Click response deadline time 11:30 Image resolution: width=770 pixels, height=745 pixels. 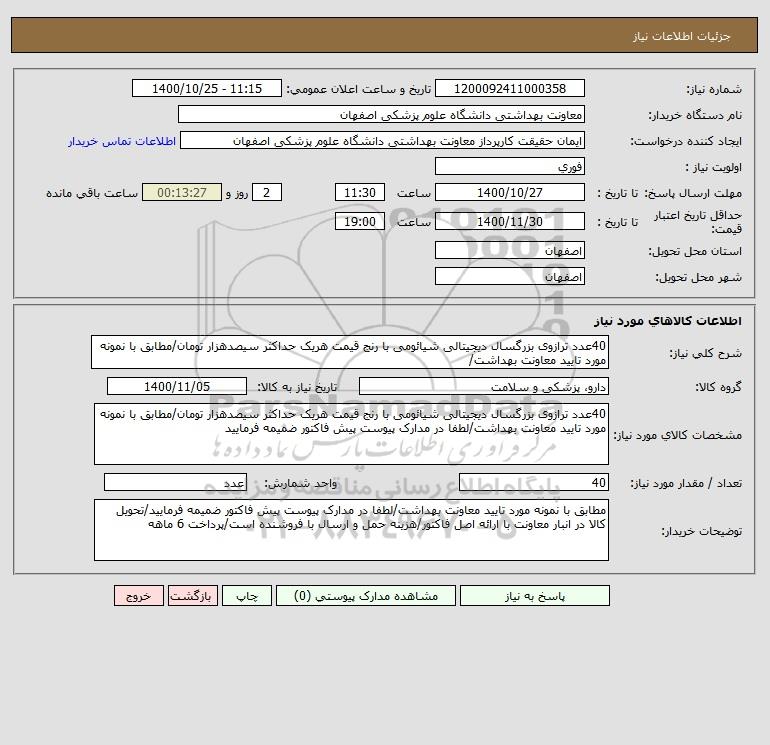coord(360,193)
